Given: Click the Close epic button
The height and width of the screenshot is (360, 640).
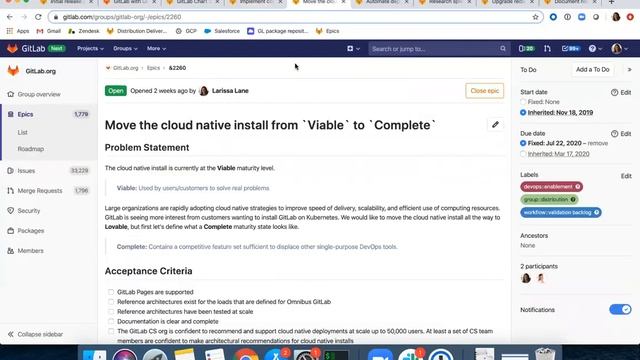Looking at the screenshot, I should click(484, 91).
